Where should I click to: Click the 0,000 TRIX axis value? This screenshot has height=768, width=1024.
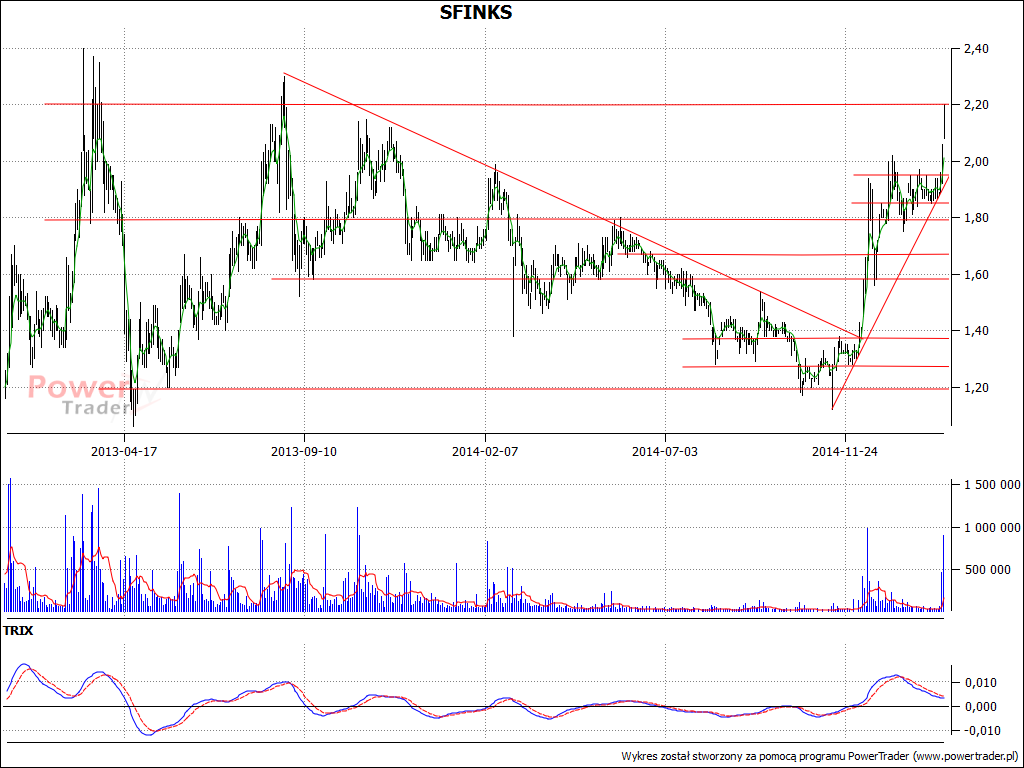tap(981, 707)
